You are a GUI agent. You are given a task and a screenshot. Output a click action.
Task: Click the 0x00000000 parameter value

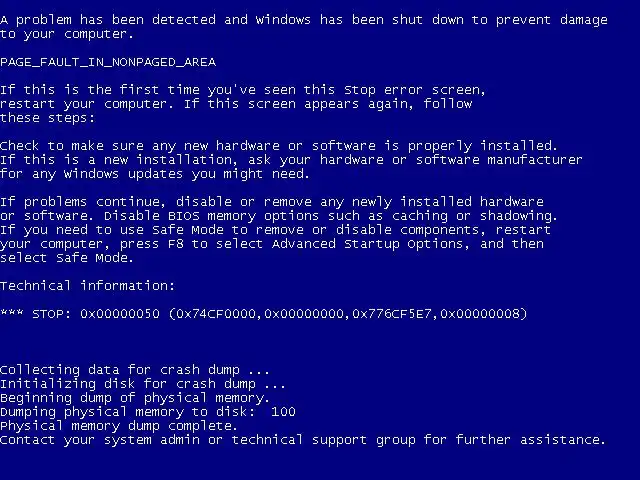(x=304, y=313)
